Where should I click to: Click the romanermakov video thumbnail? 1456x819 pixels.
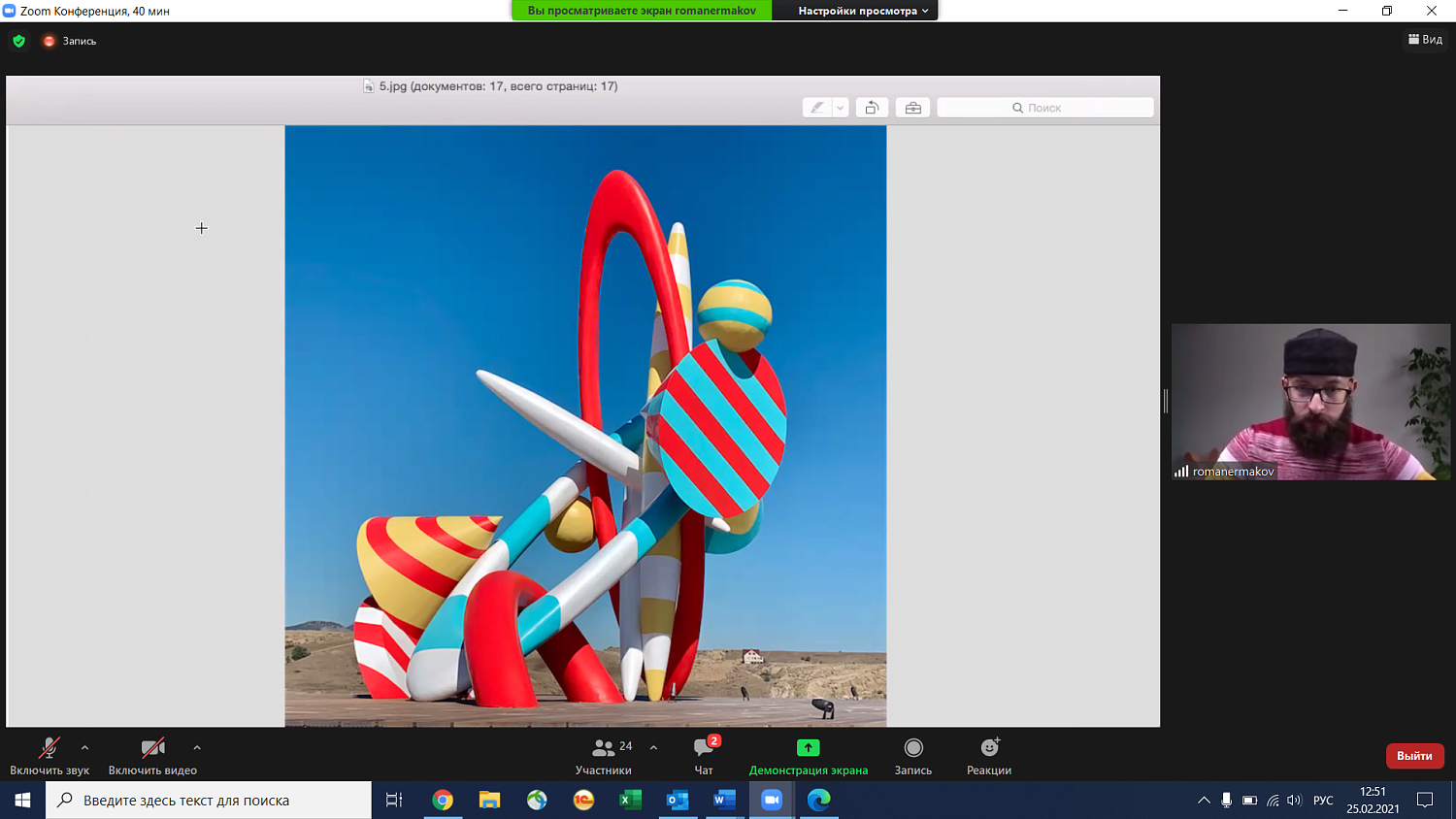click(x=1310, y=402)
